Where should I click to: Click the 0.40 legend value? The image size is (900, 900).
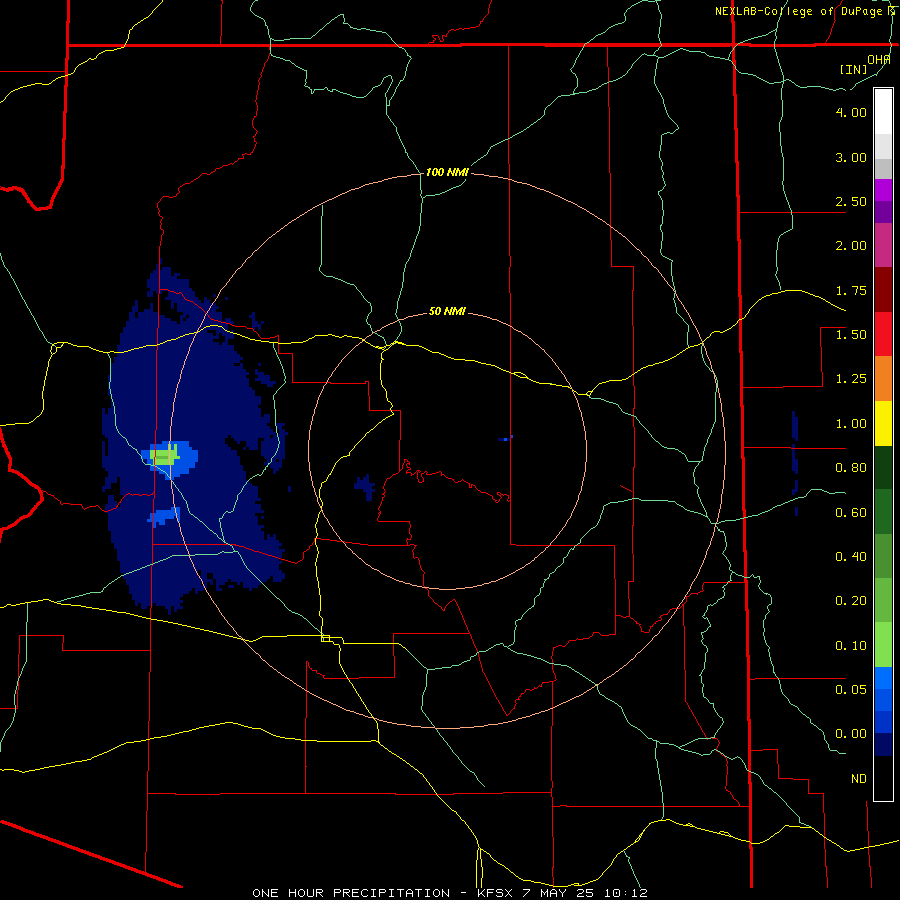click(851, 557)
